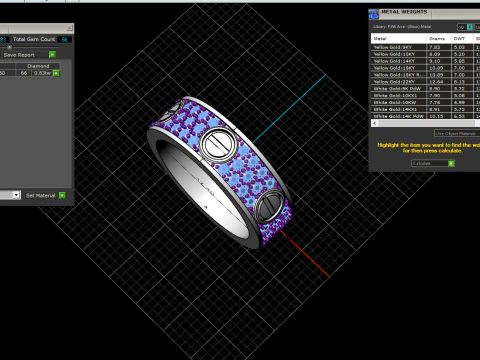Click the Total Gem Count value 66
This screenshot has width=480, height=360.
point(64,39)
